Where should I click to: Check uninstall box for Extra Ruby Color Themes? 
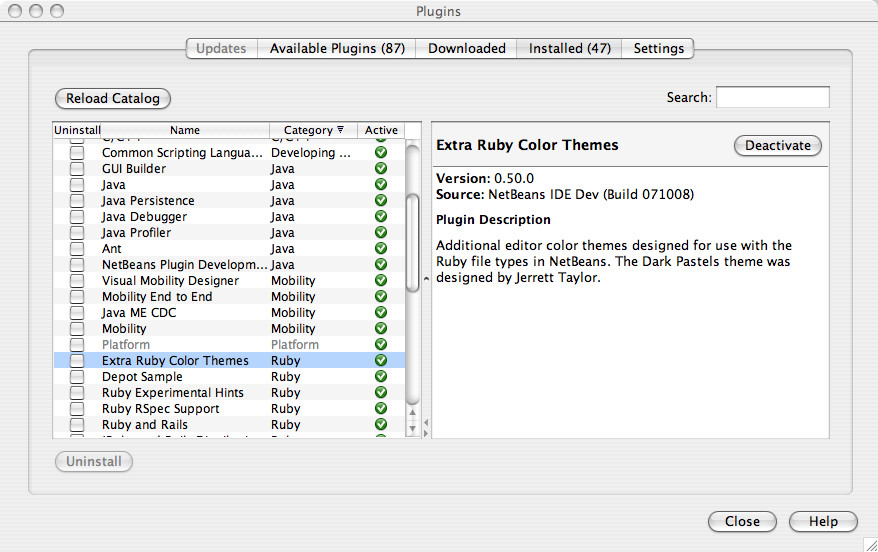click(x=77, y=361)
